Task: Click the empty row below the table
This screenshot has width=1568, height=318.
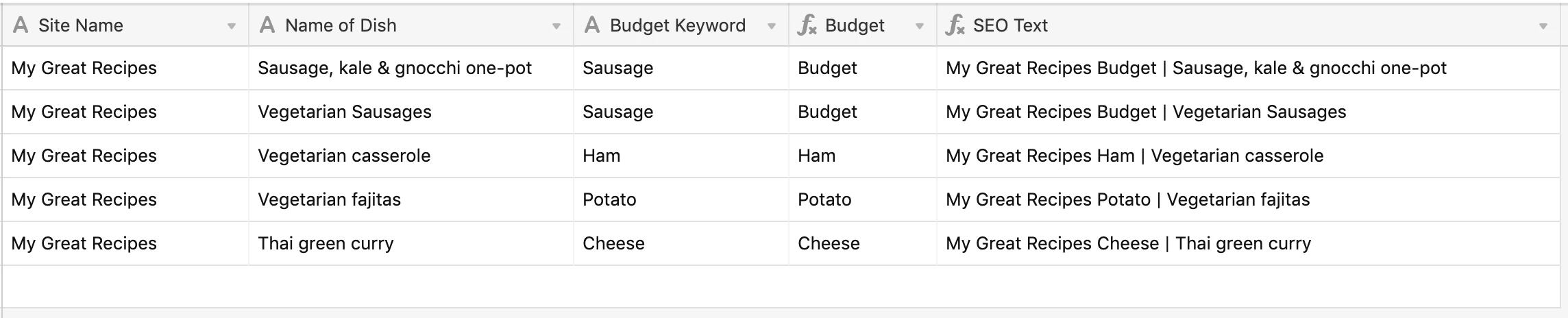Action: 781,286
